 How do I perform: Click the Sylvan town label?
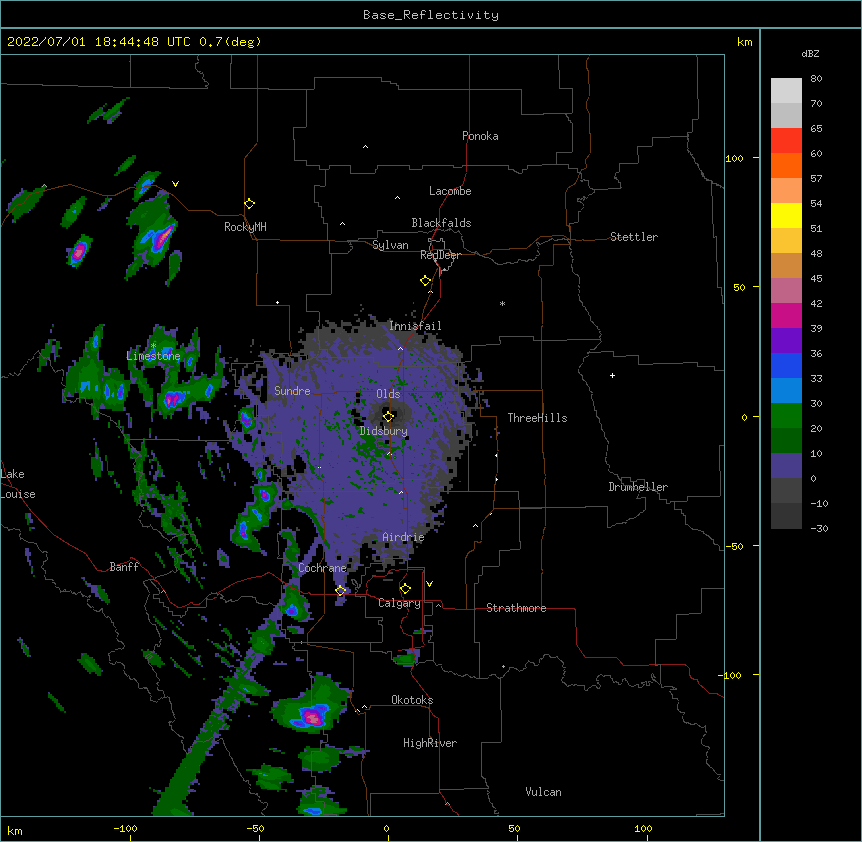[x=390, y=245]
